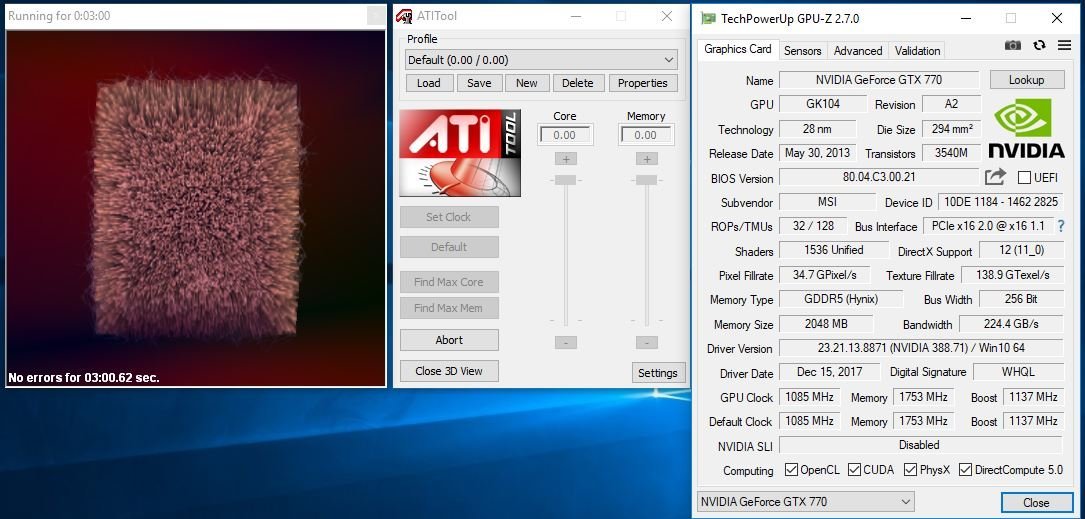Click the Subvendor value MSI
1085x519 pixels.
click(x=827, y=202)
